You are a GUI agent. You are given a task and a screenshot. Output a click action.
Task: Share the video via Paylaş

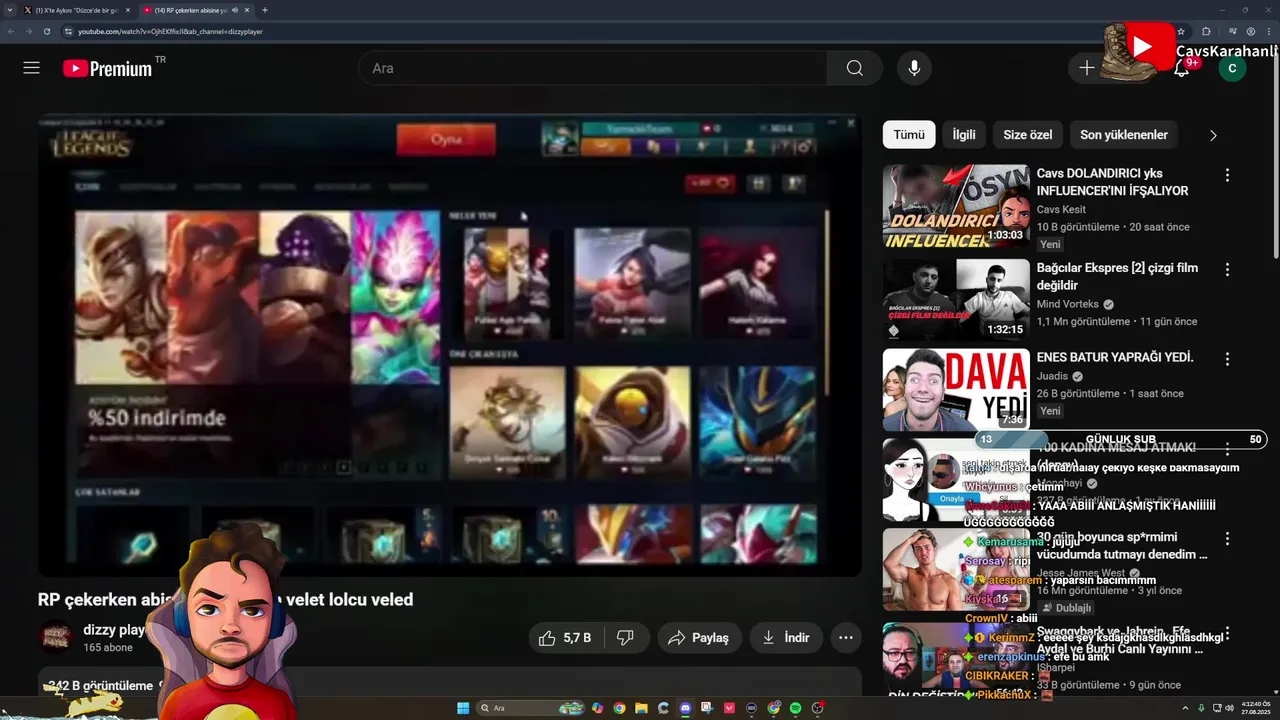(x=699, y=638)
